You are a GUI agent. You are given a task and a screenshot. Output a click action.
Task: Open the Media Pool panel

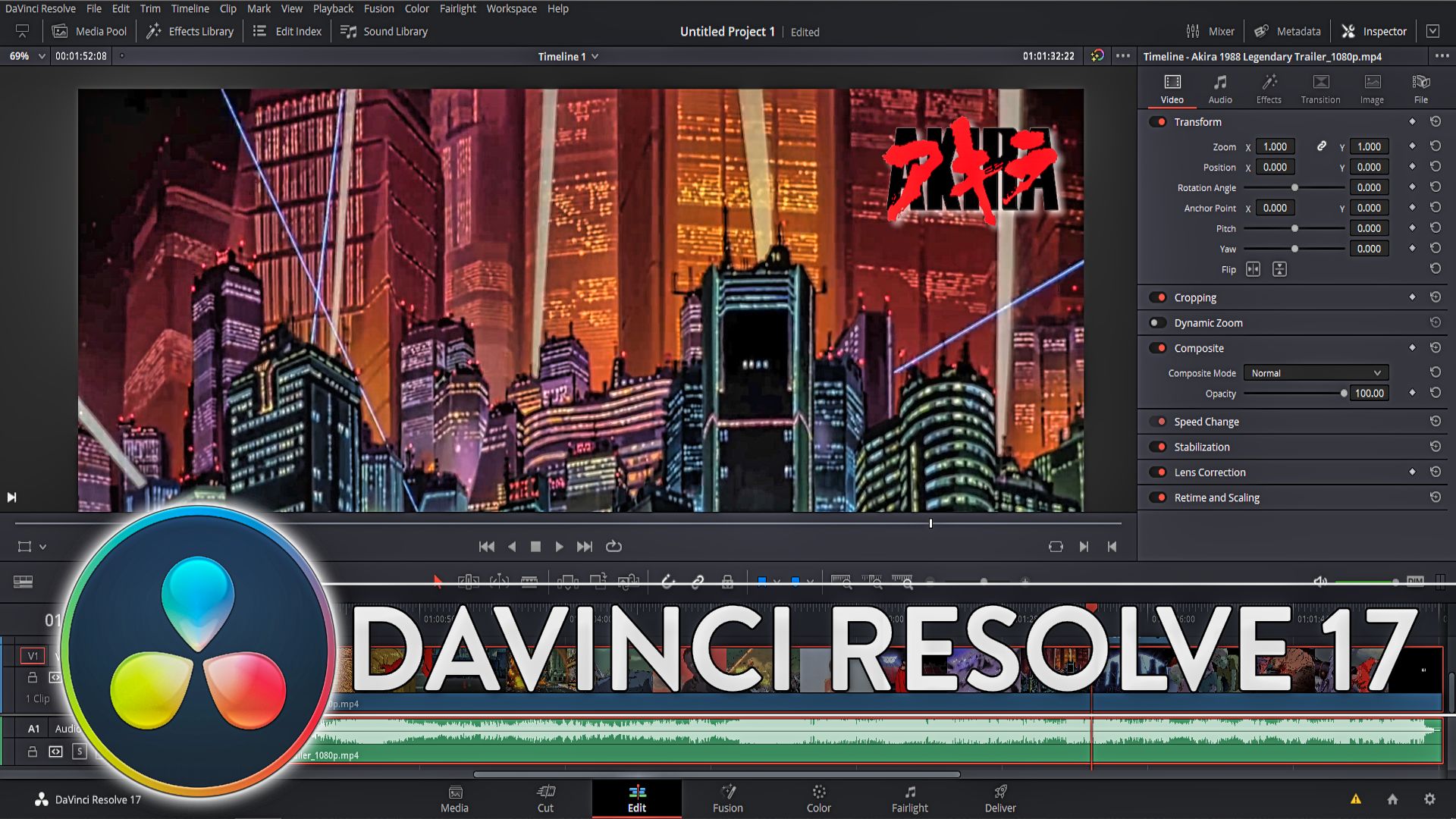(x=91, y=31)
